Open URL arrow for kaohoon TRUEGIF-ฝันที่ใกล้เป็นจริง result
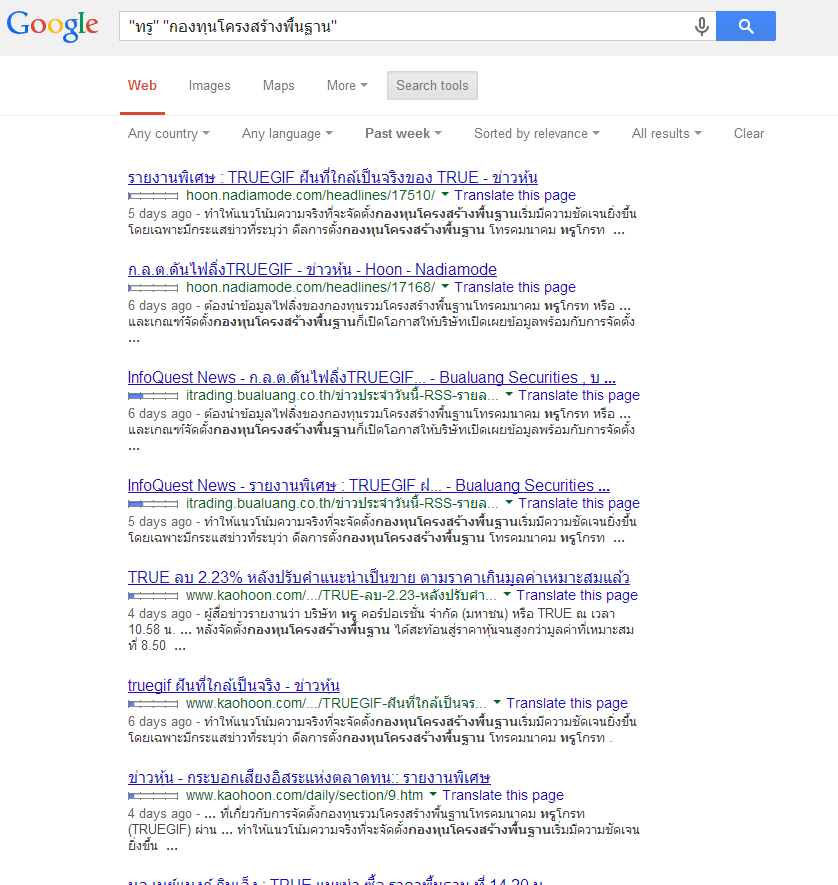Viewport: 838px width, 885px height. 497,702
